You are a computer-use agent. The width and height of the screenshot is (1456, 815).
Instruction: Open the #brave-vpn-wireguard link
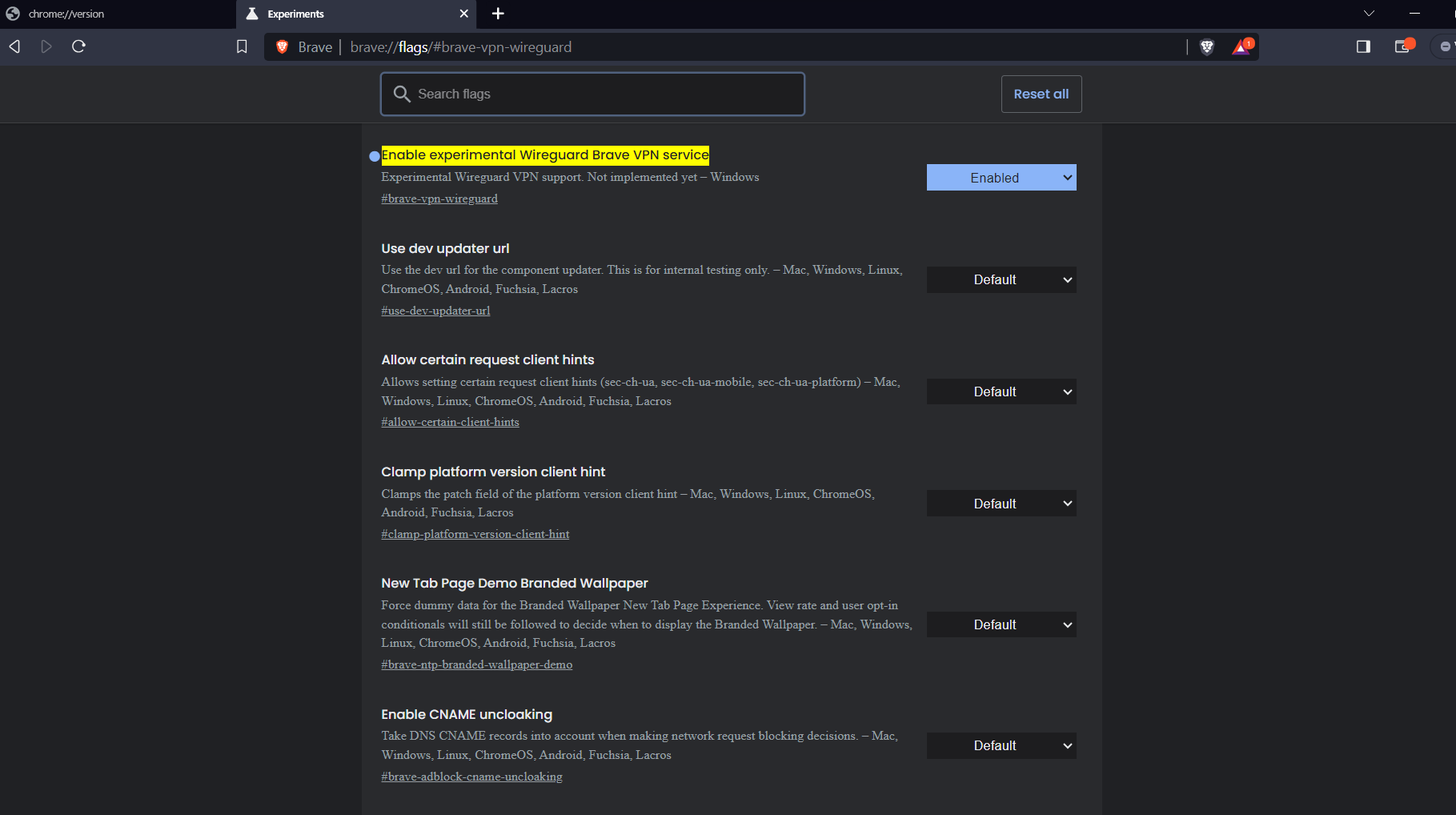pyautogui.click(x=439, y=198)
